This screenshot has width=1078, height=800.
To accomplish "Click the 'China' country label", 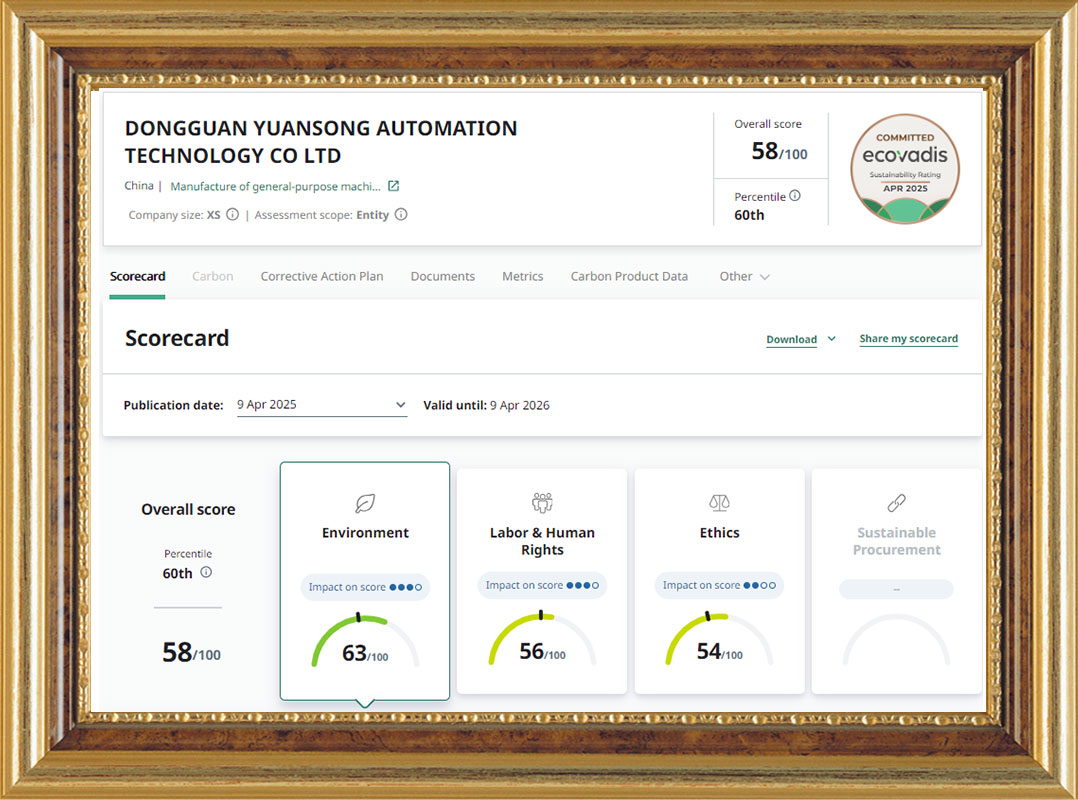I will [x=139, y=186].
